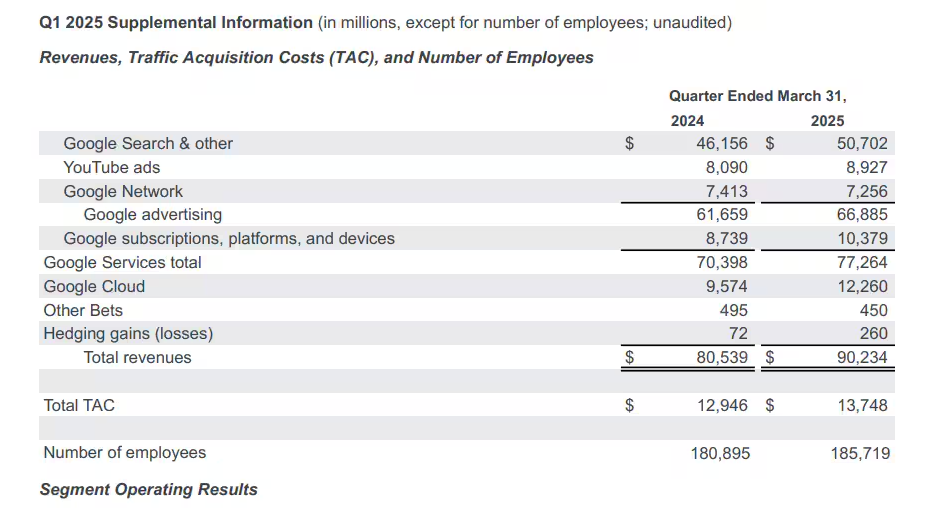This screenshot has width=934, height=508.
Task: Click the Total TAC row label
Action: 79,405
